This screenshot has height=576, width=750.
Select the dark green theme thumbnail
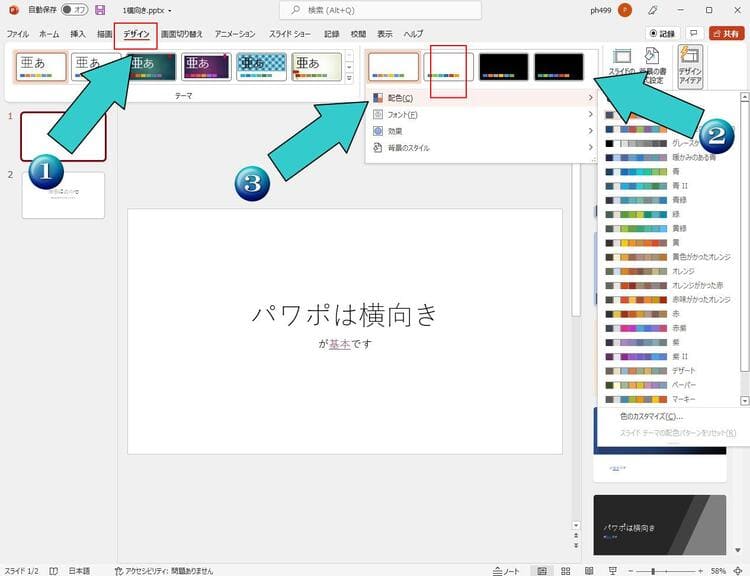click(151, 66)
